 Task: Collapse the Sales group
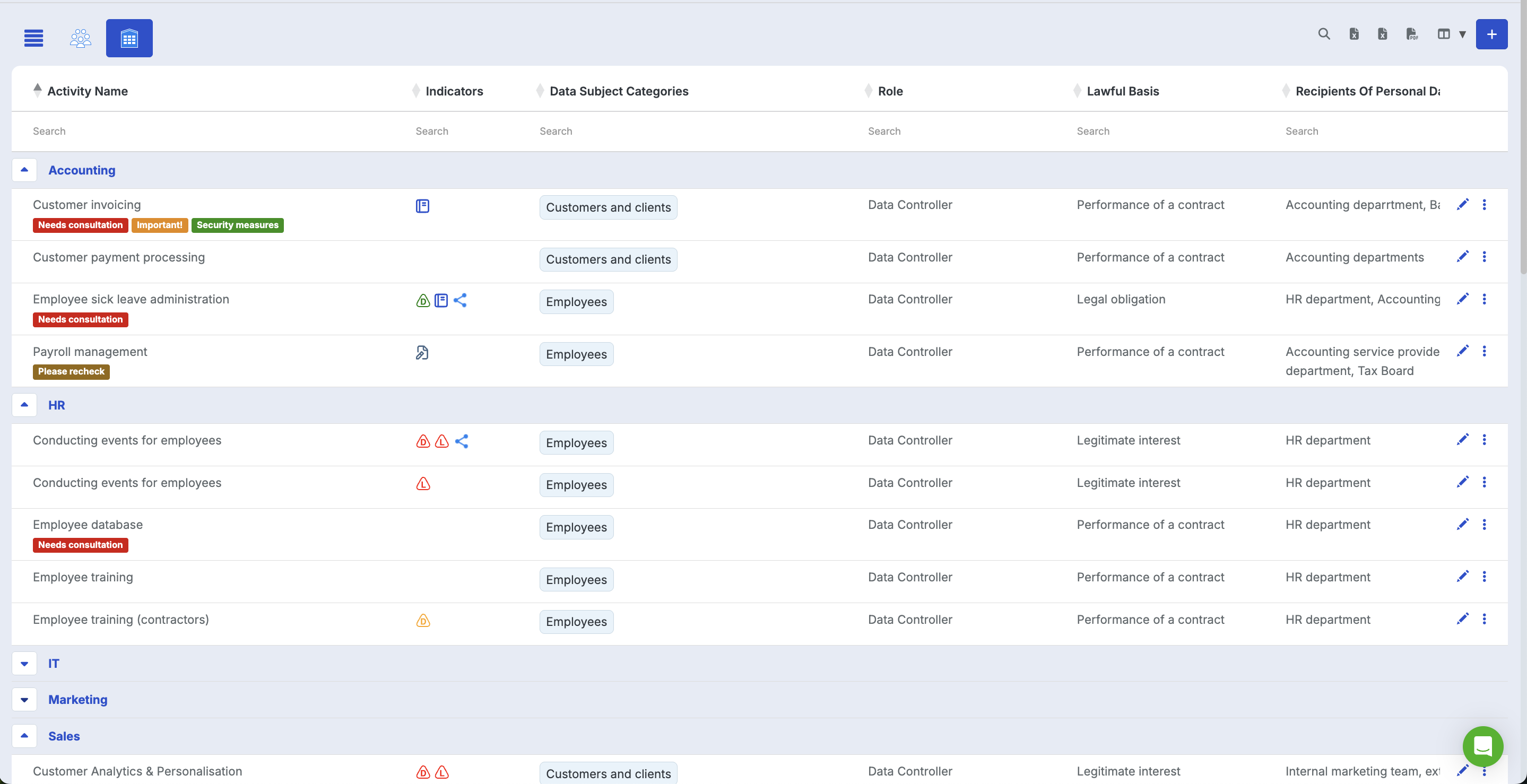[x=24, y=736]
